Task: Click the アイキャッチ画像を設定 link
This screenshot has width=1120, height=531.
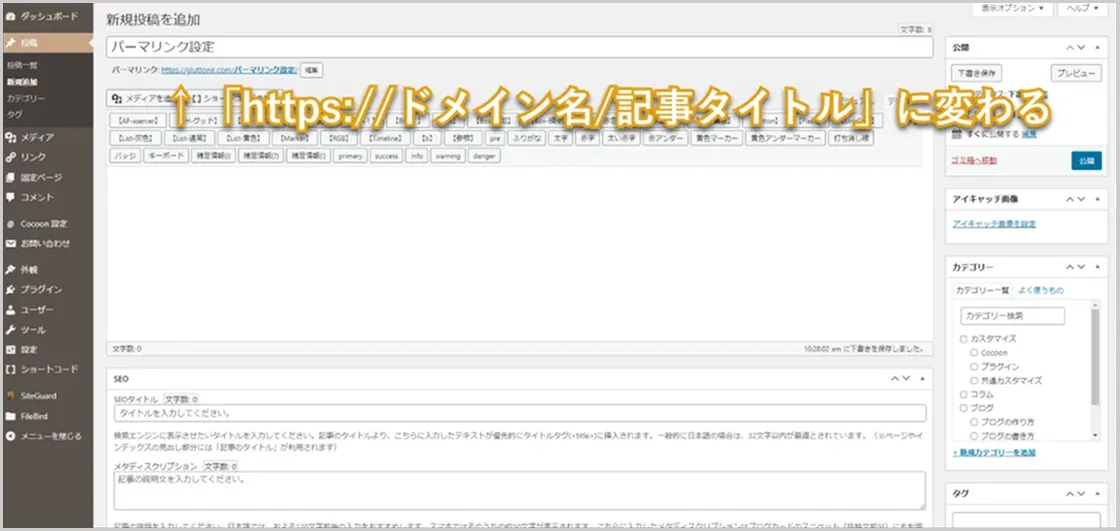Action: coord(994,224)
